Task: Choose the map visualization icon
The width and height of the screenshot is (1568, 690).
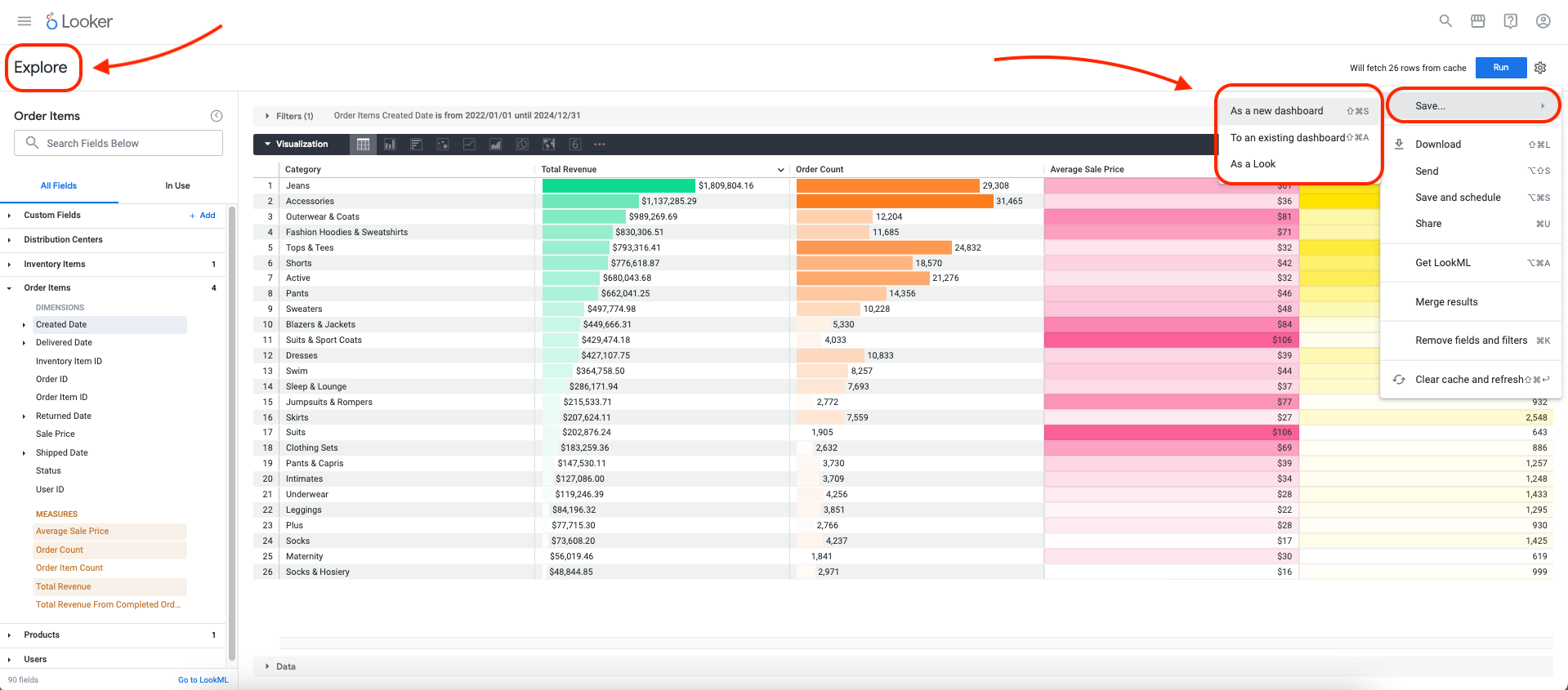Action: click(549, 145)
